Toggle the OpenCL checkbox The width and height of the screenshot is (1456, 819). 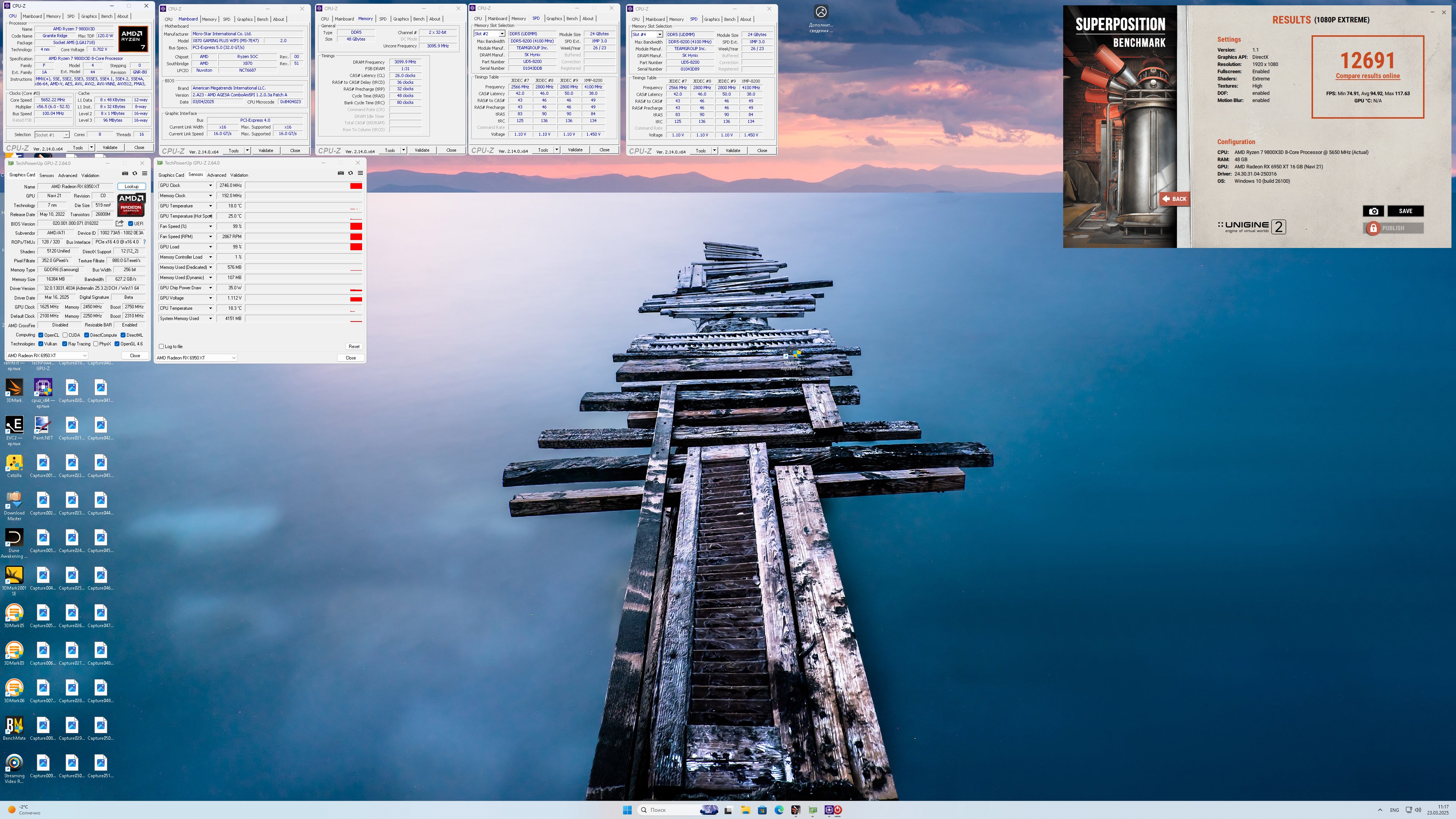point(41,335)
